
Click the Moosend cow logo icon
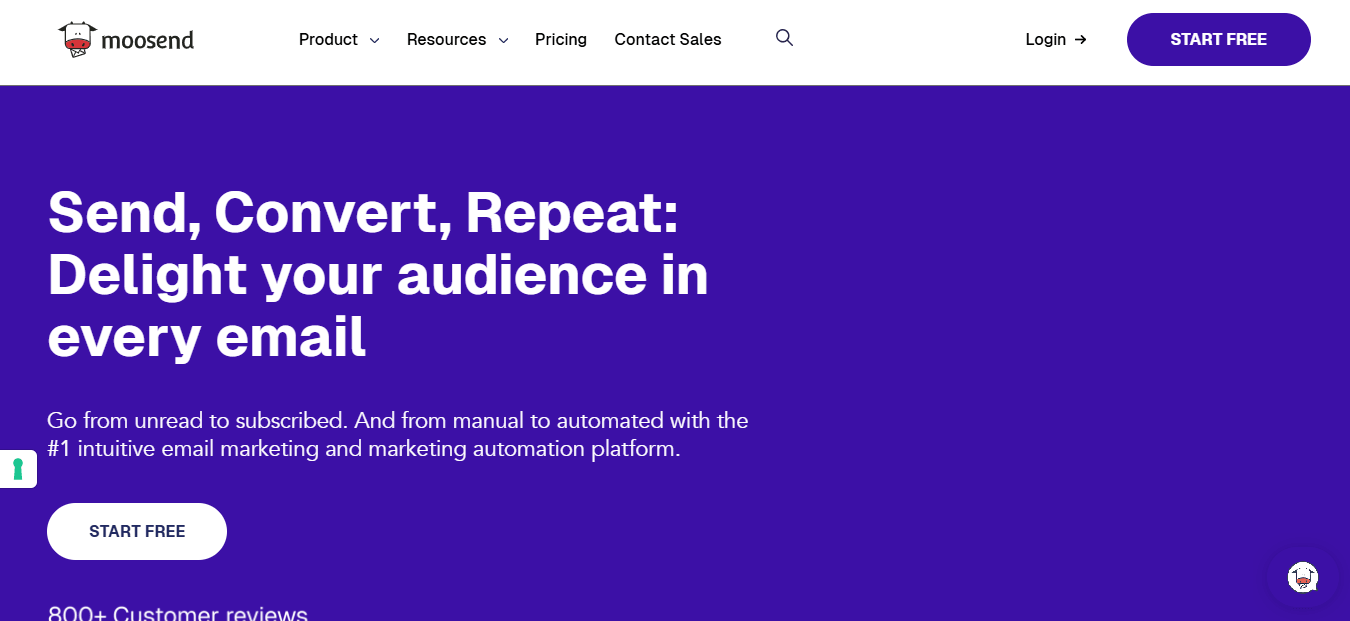[x=78, y=39]
